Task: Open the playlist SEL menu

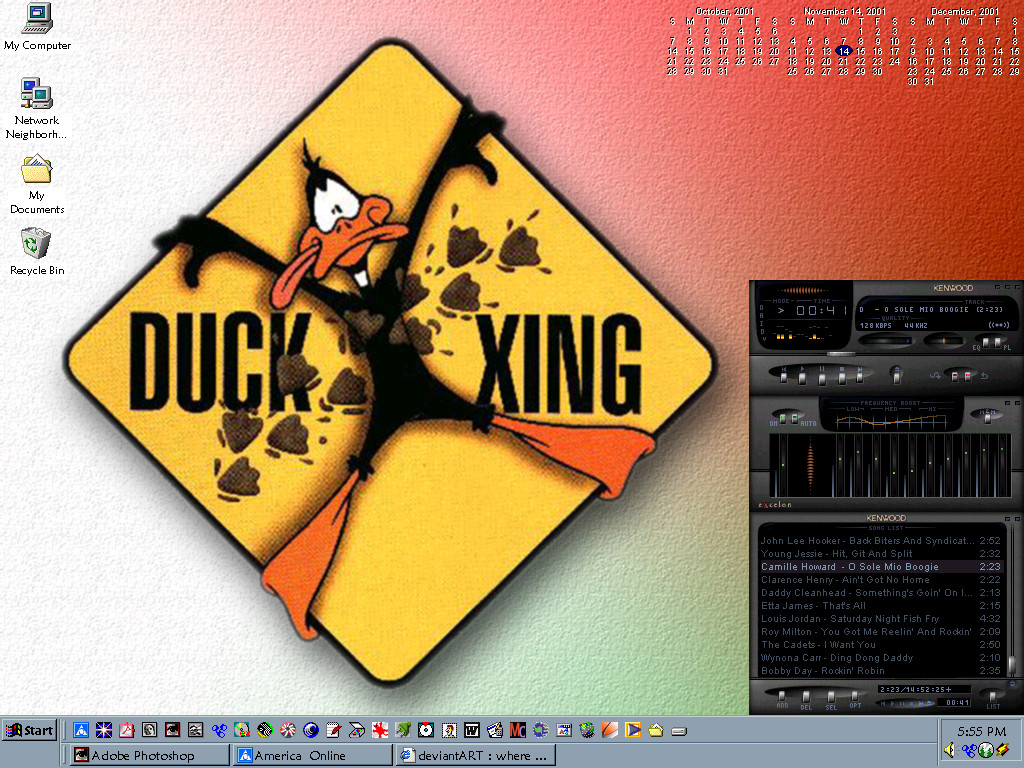Action: (831, 697)
